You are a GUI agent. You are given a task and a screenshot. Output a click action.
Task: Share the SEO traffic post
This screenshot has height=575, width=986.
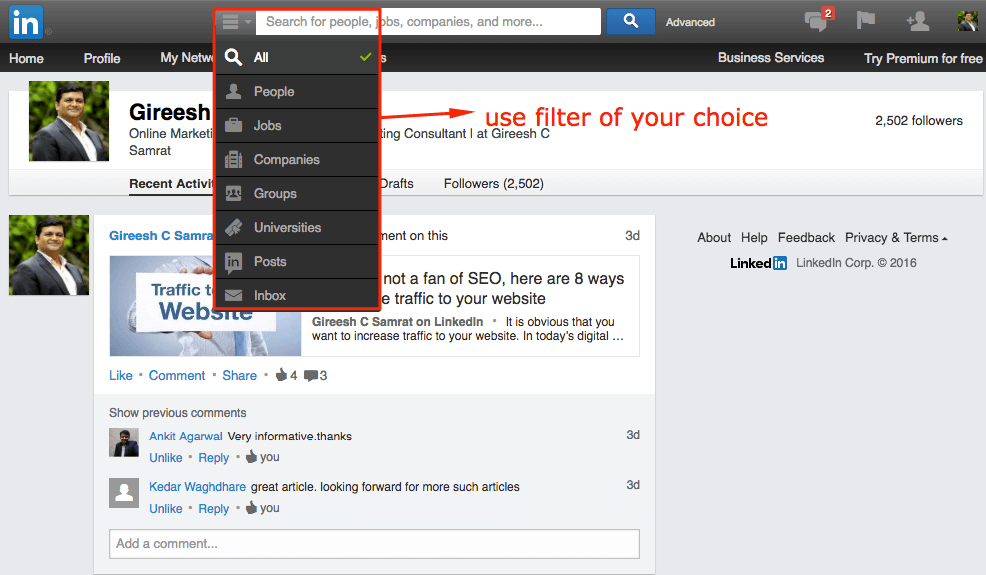coord(240,376)
